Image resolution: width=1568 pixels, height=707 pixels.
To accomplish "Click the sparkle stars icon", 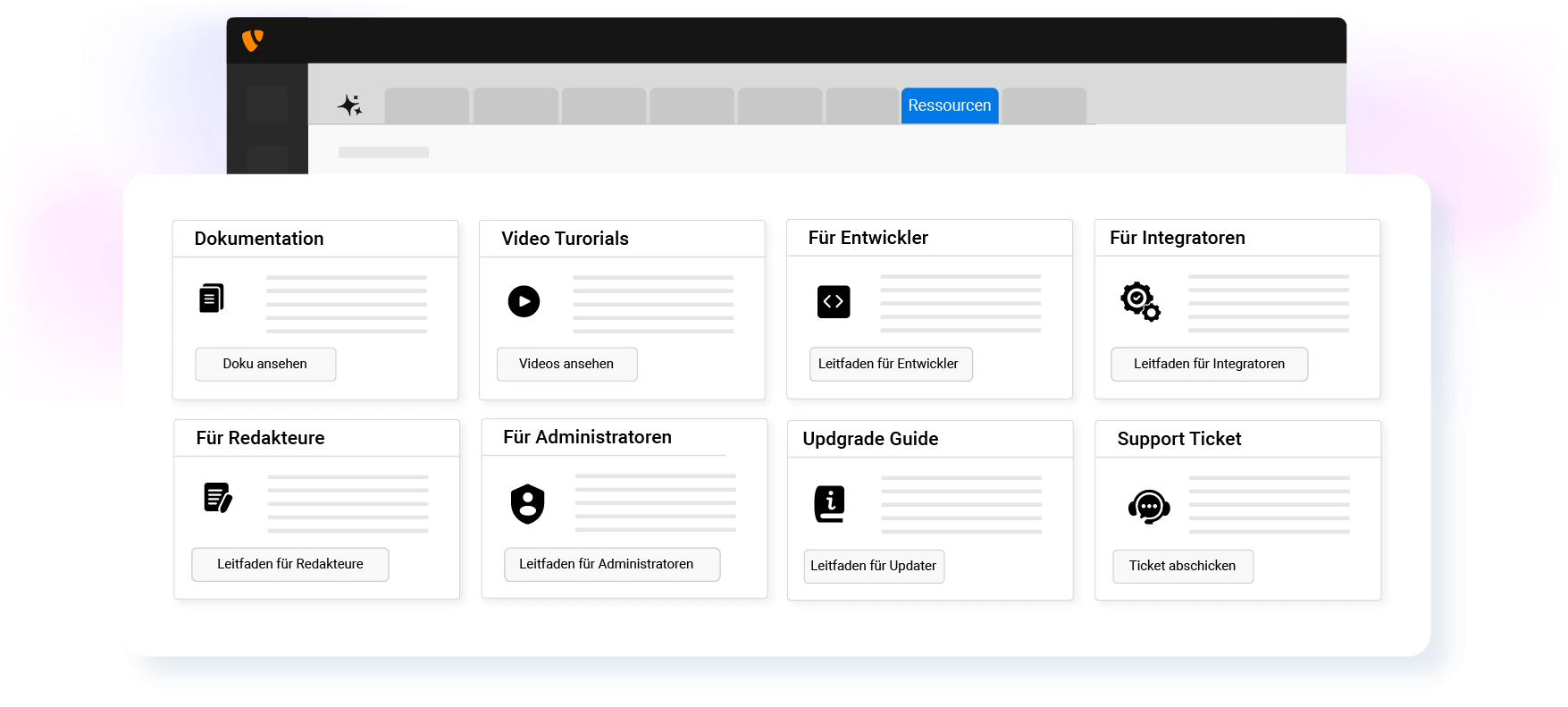I will pos(350,105).
